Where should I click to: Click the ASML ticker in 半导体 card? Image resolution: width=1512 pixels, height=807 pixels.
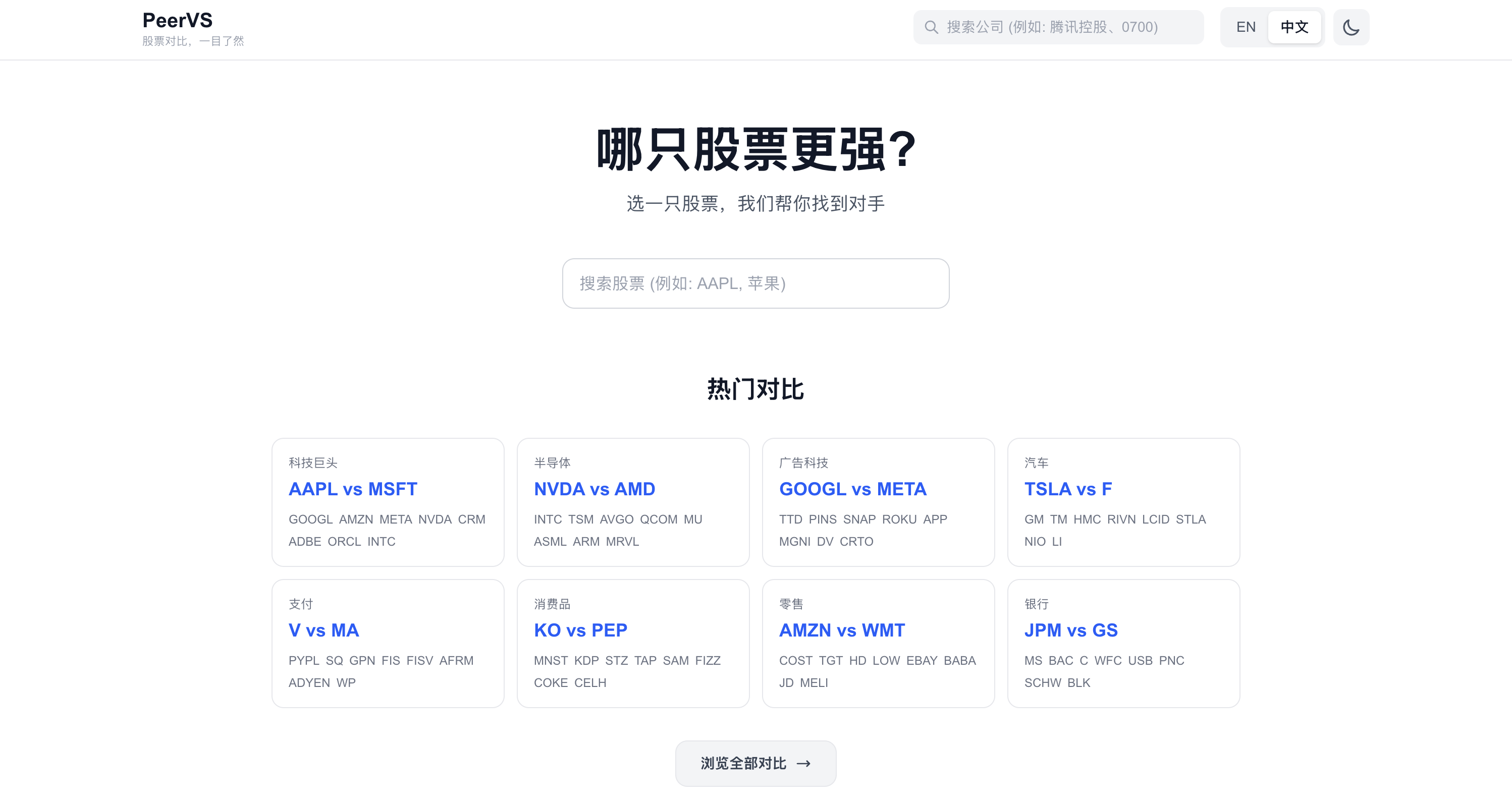click(550, 541)
